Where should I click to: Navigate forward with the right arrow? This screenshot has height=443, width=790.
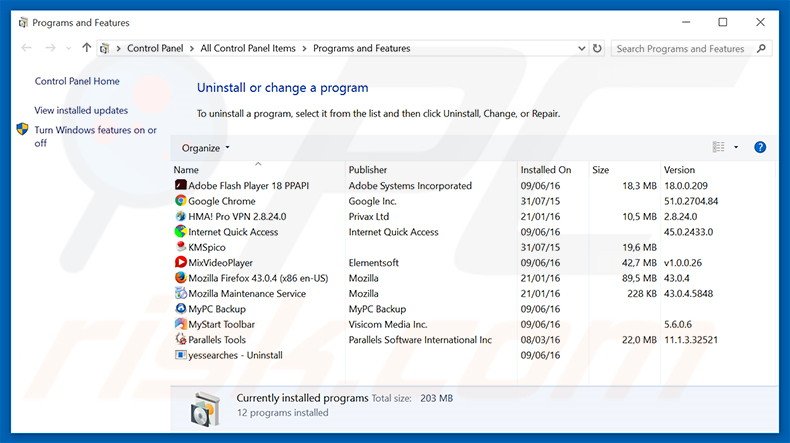[50, 48]
